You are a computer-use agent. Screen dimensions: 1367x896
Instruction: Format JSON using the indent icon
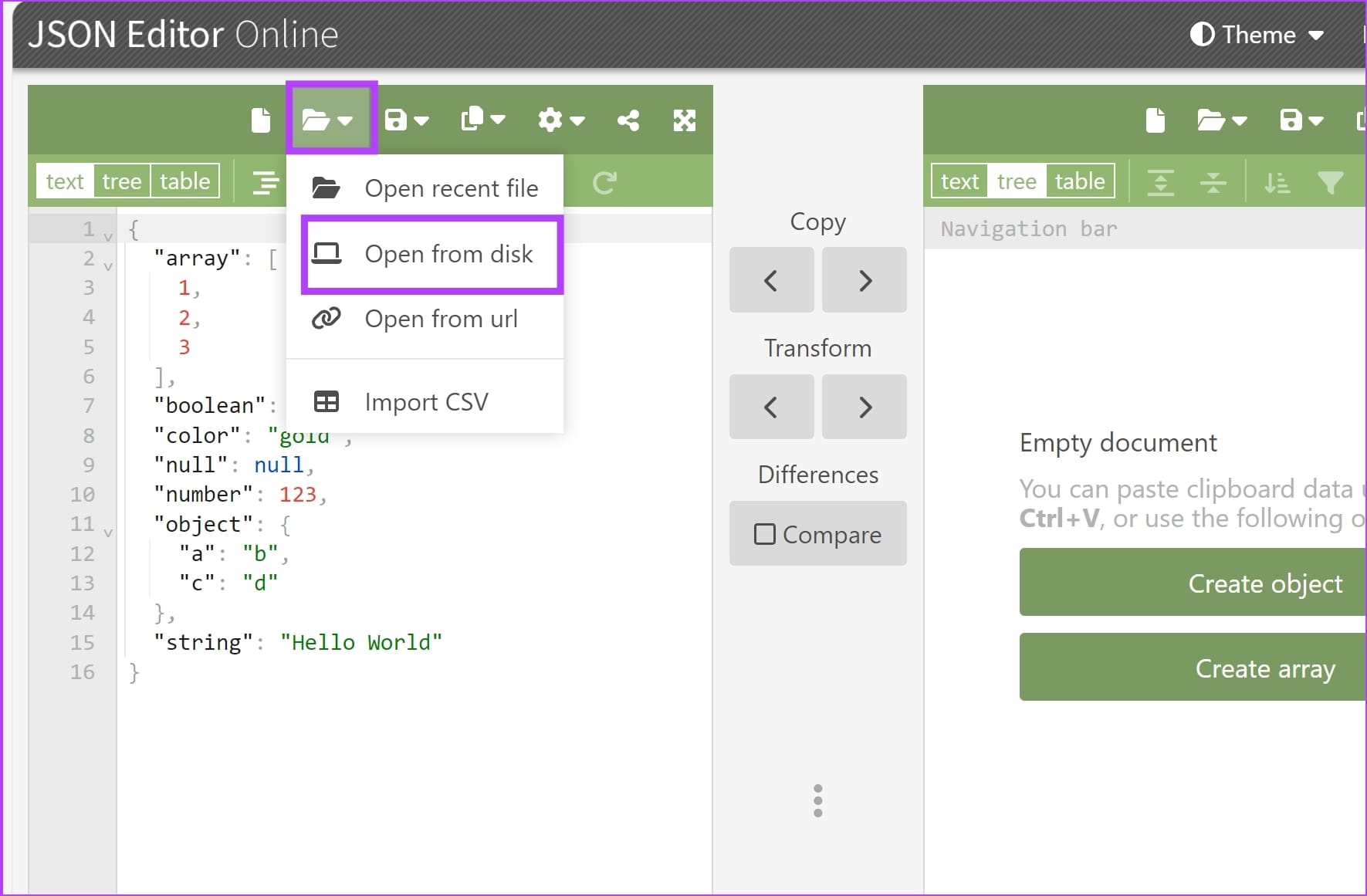265,182
